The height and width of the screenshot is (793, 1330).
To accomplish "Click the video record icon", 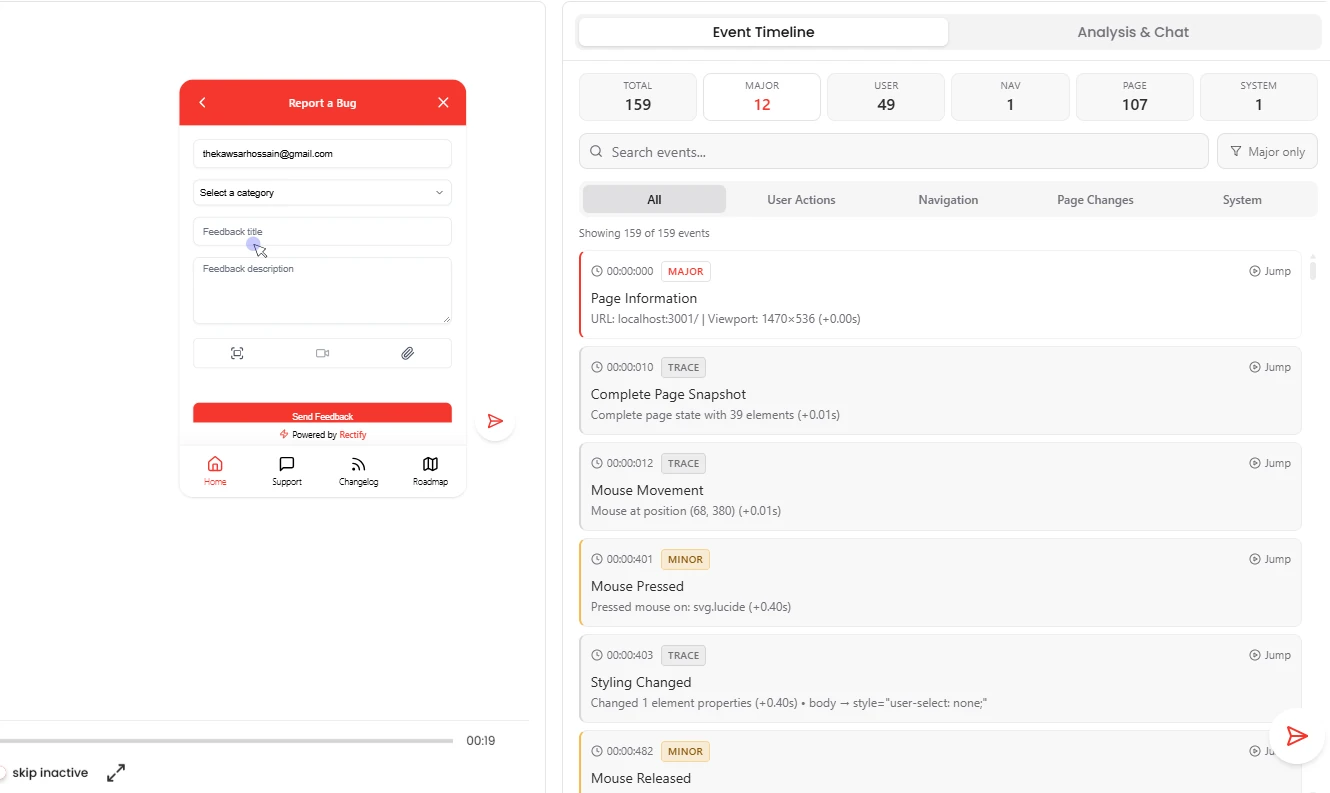I will click(322, 353).
